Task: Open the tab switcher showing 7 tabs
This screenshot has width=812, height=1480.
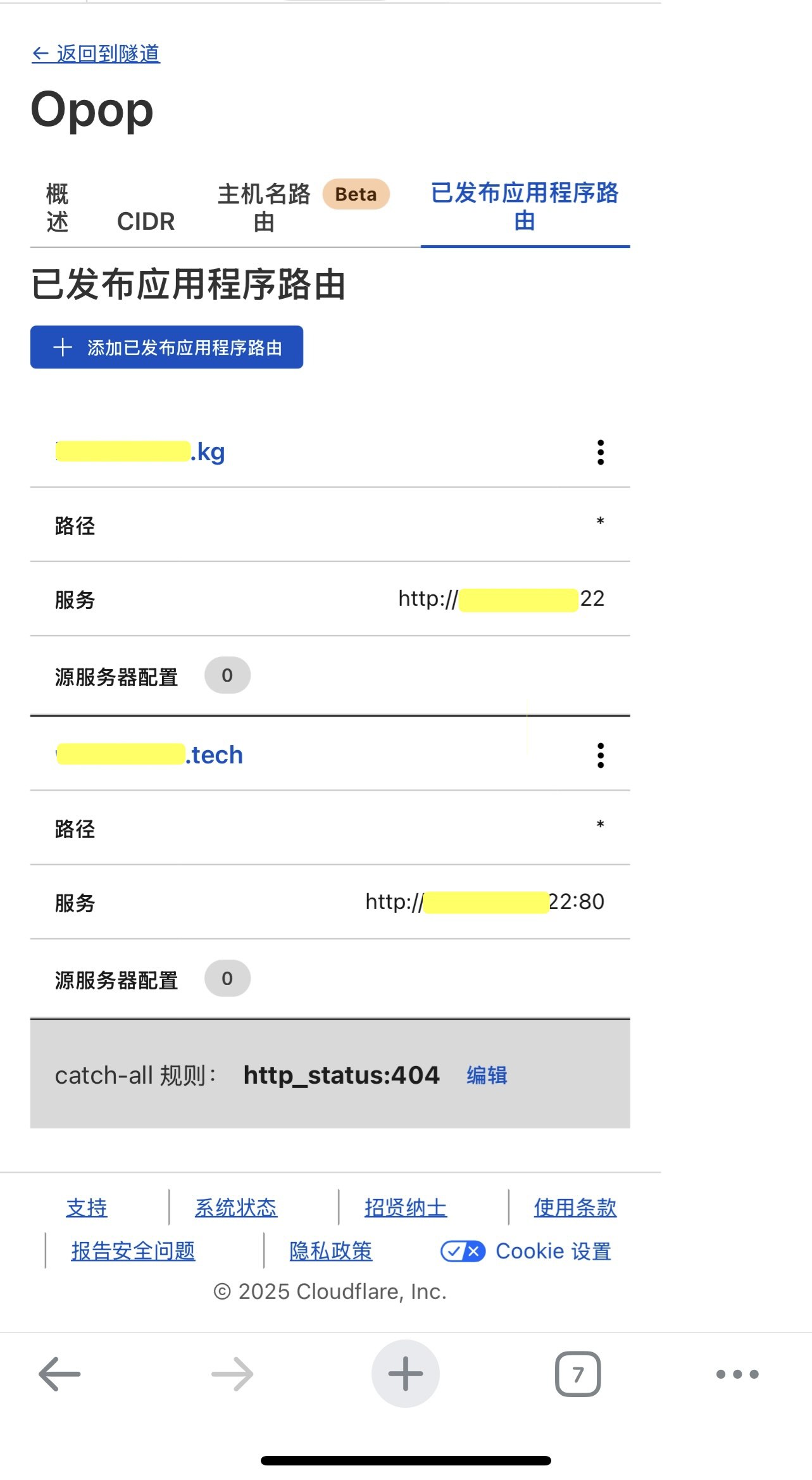Action: pyautogui.click(x=577, y=1374)
